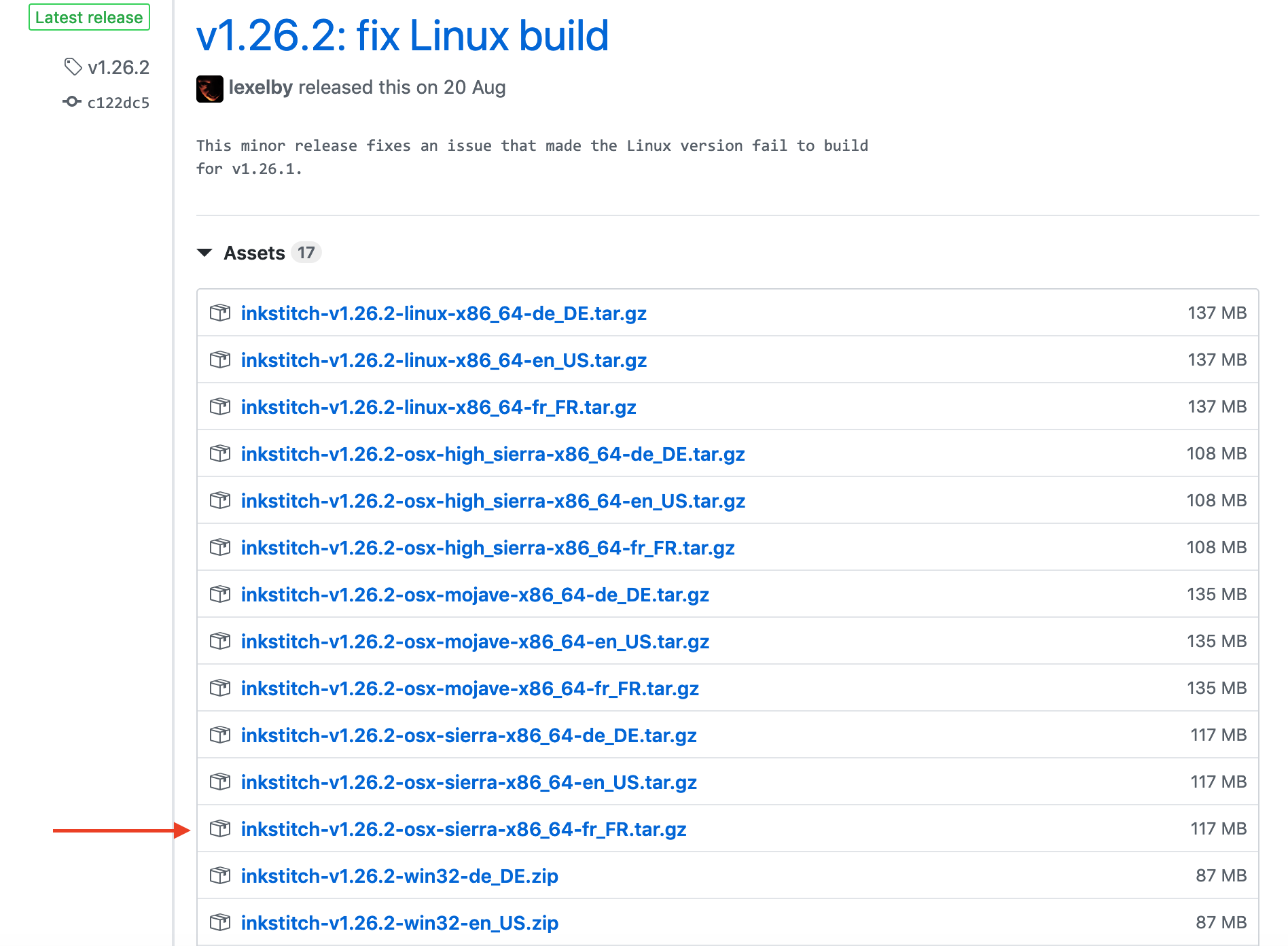Click package icon for win32-en_US zip

(x=220, y=922)
